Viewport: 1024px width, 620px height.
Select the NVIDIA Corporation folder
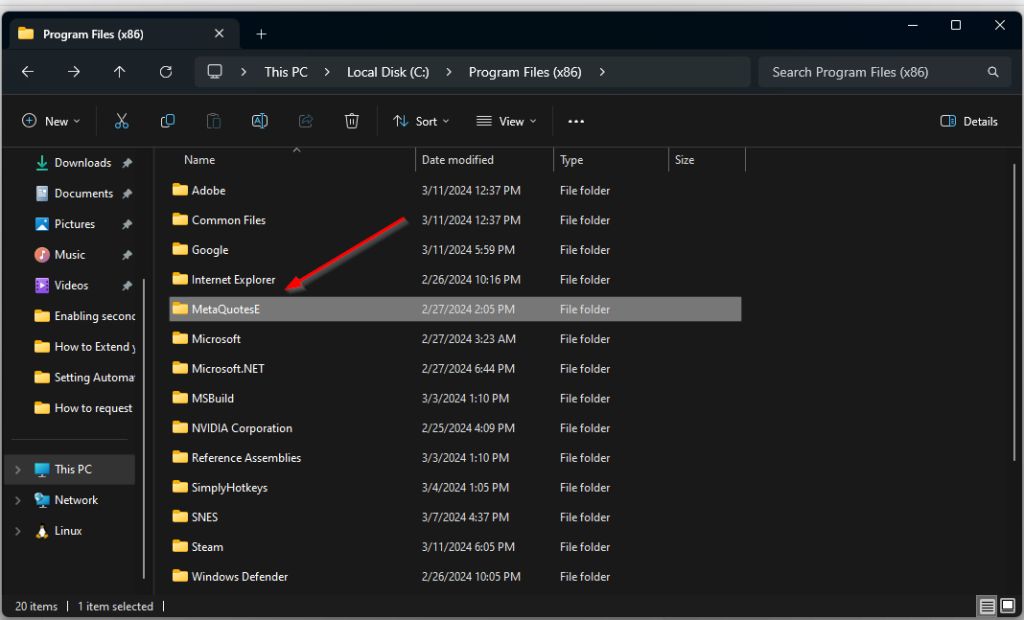pyautogui.click(x=242, y=428)
